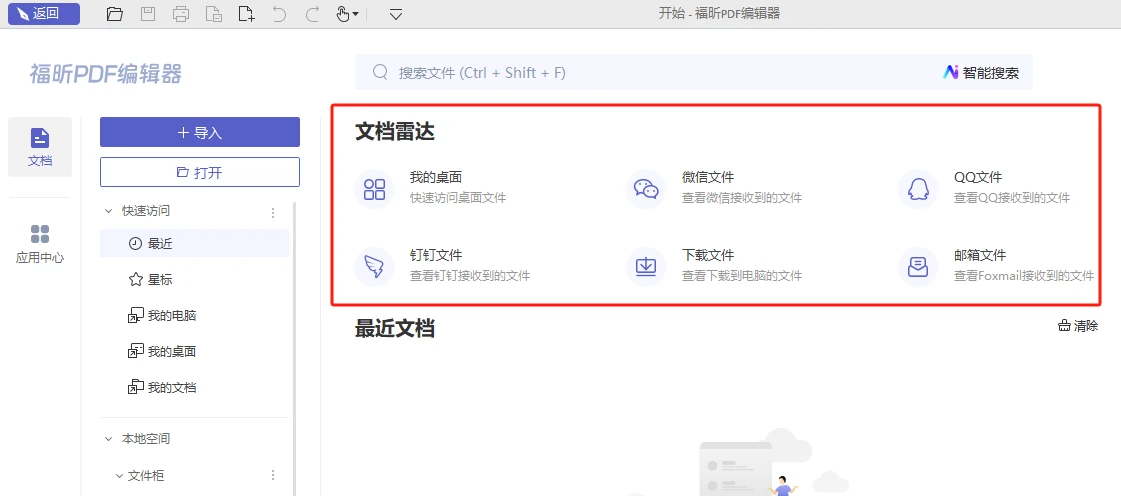
Task: Open file via toolbar folder icon
Action: pyautogui.click(x=114, y=14)
